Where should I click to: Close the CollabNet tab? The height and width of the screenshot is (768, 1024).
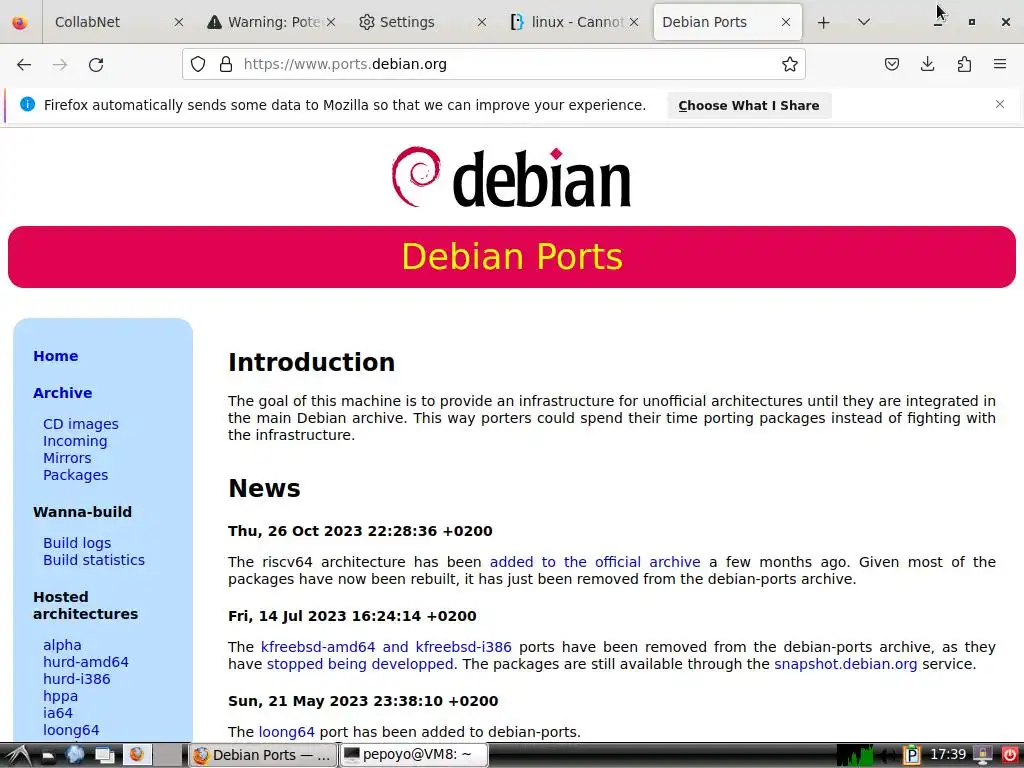click(179, 22)
